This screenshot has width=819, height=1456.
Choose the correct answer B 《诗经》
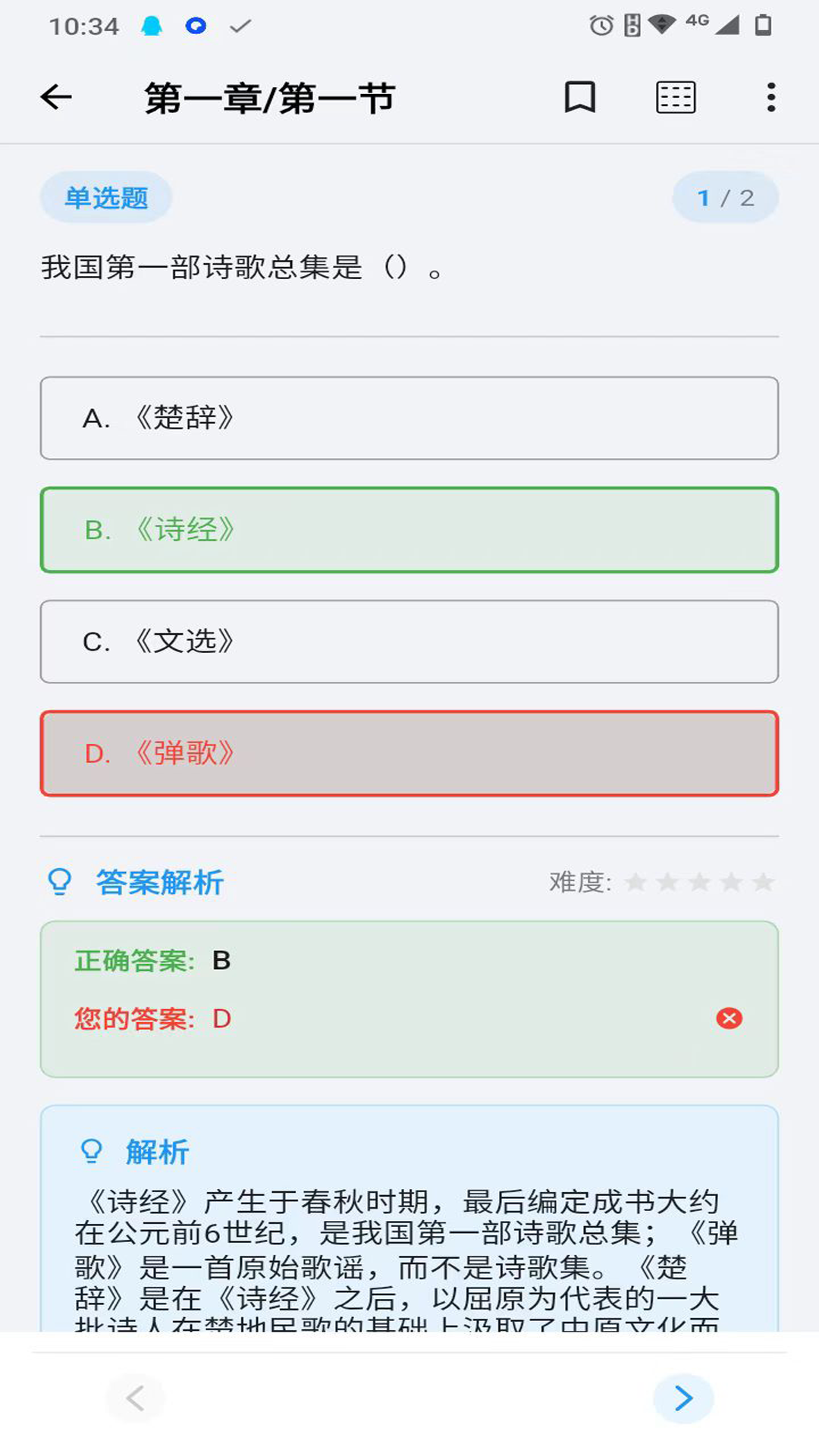click(409, 529)
